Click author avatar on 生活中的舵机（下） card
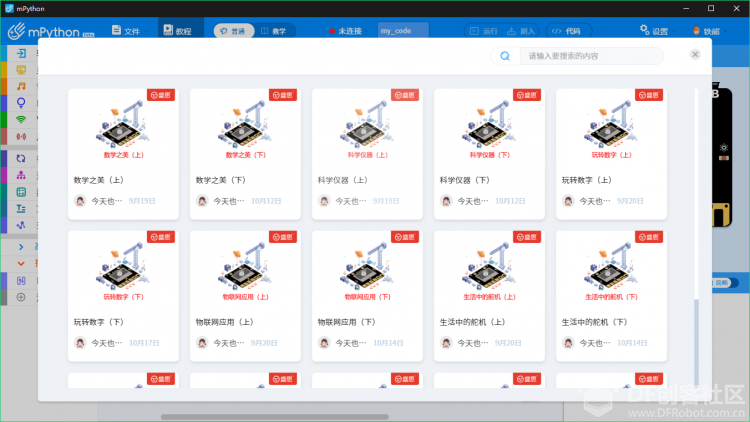 [568, 343]
